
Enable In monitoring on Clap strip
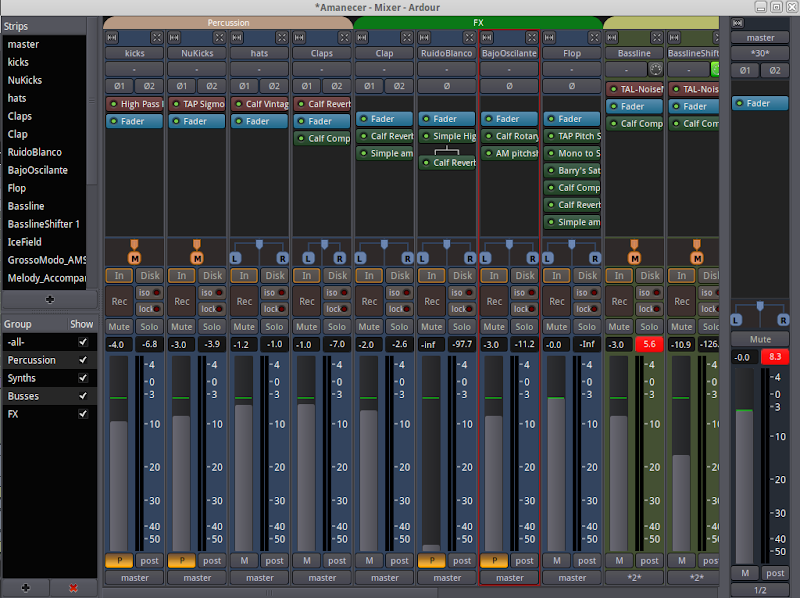[369, 276]
